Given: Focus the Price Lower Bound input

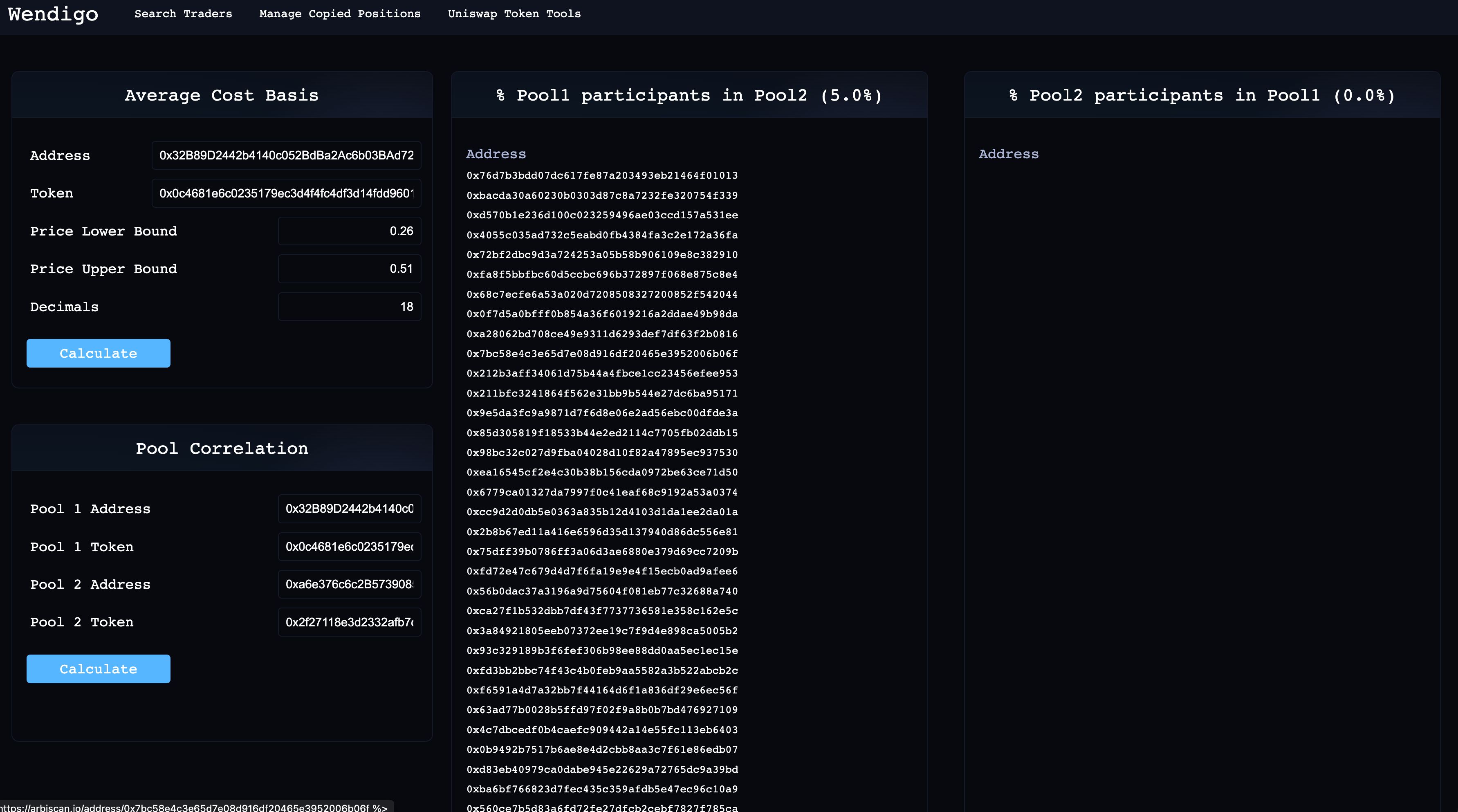Looking at the screenshot, I should 349,231.
